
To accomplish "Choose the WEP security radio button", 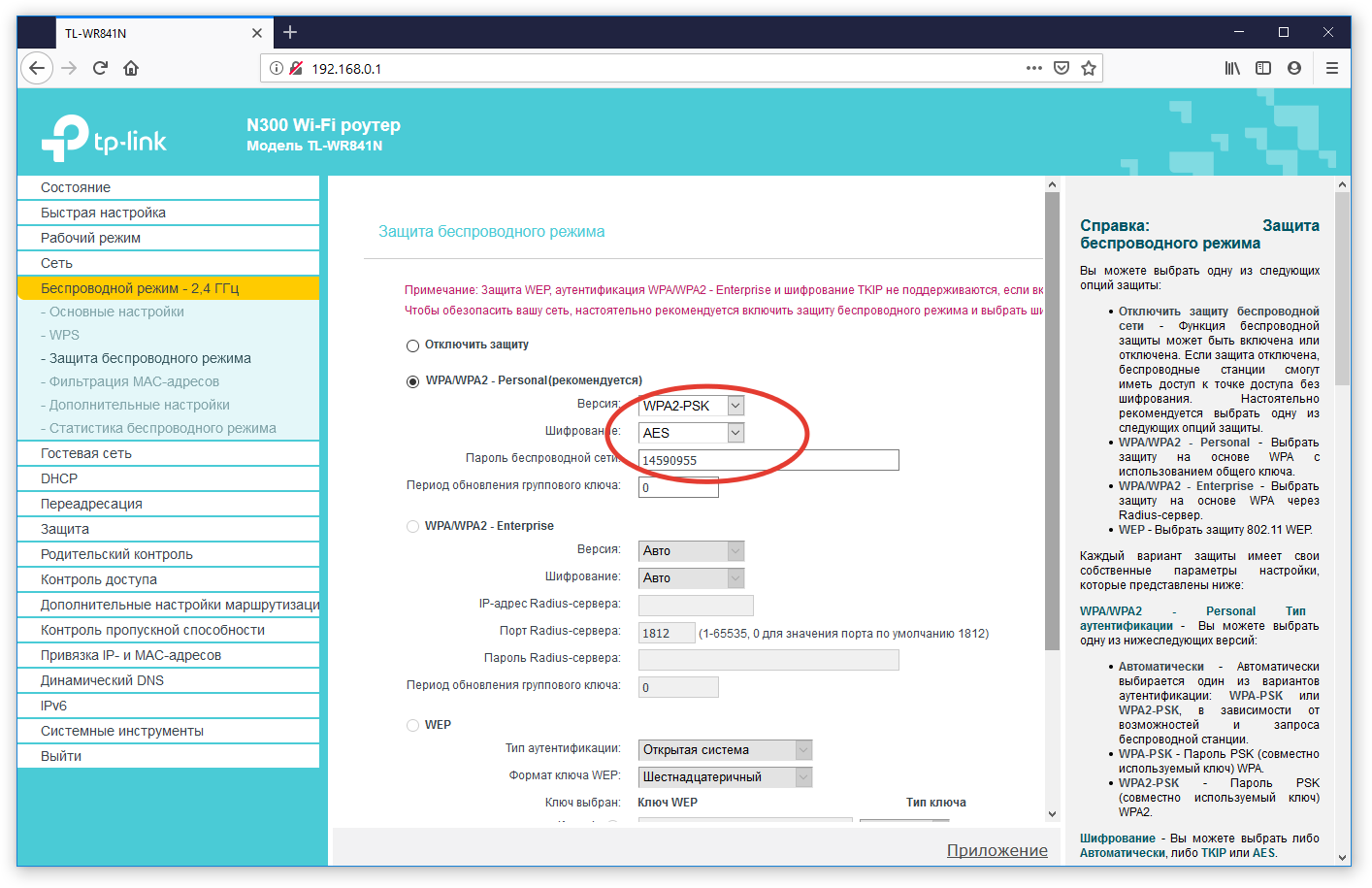I will click(x=412, y=725).
